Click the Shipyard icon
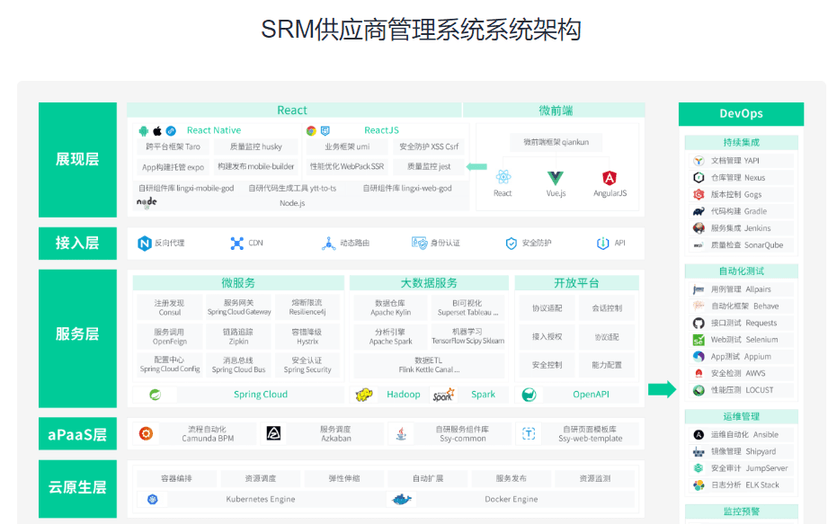This screenshot has width=828, height=524. (699, 452)
